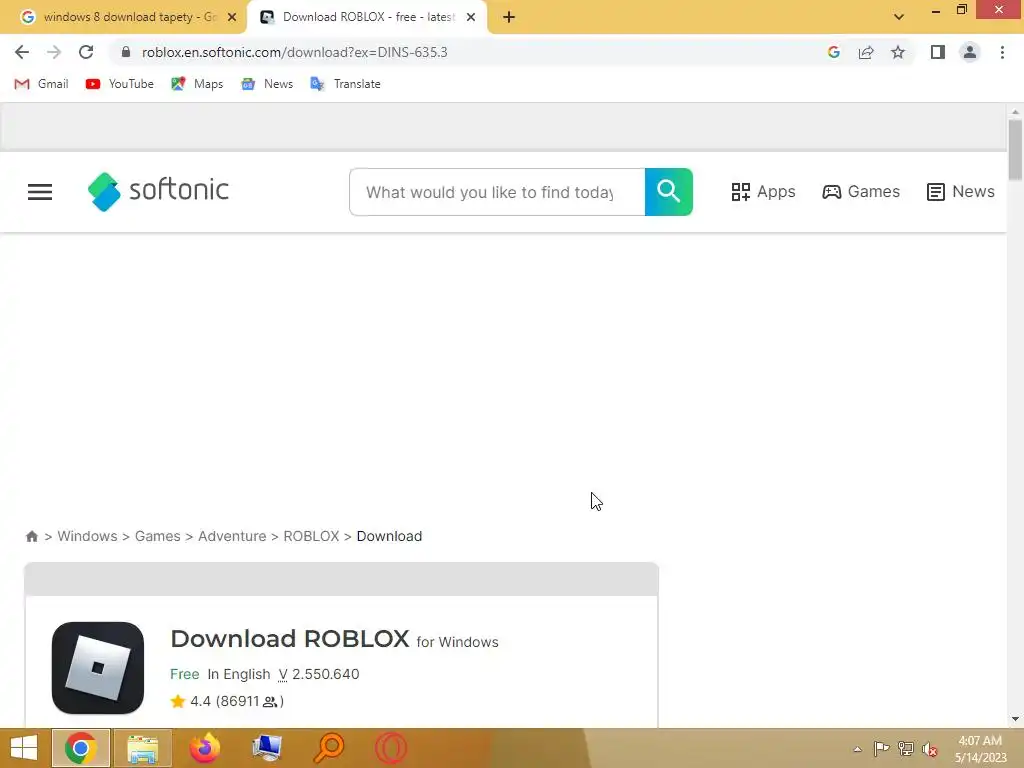This screenshot has height=768, width=1024.
Task: Open the News bookmark in bookmarks bar
Action: pos(267,84)
